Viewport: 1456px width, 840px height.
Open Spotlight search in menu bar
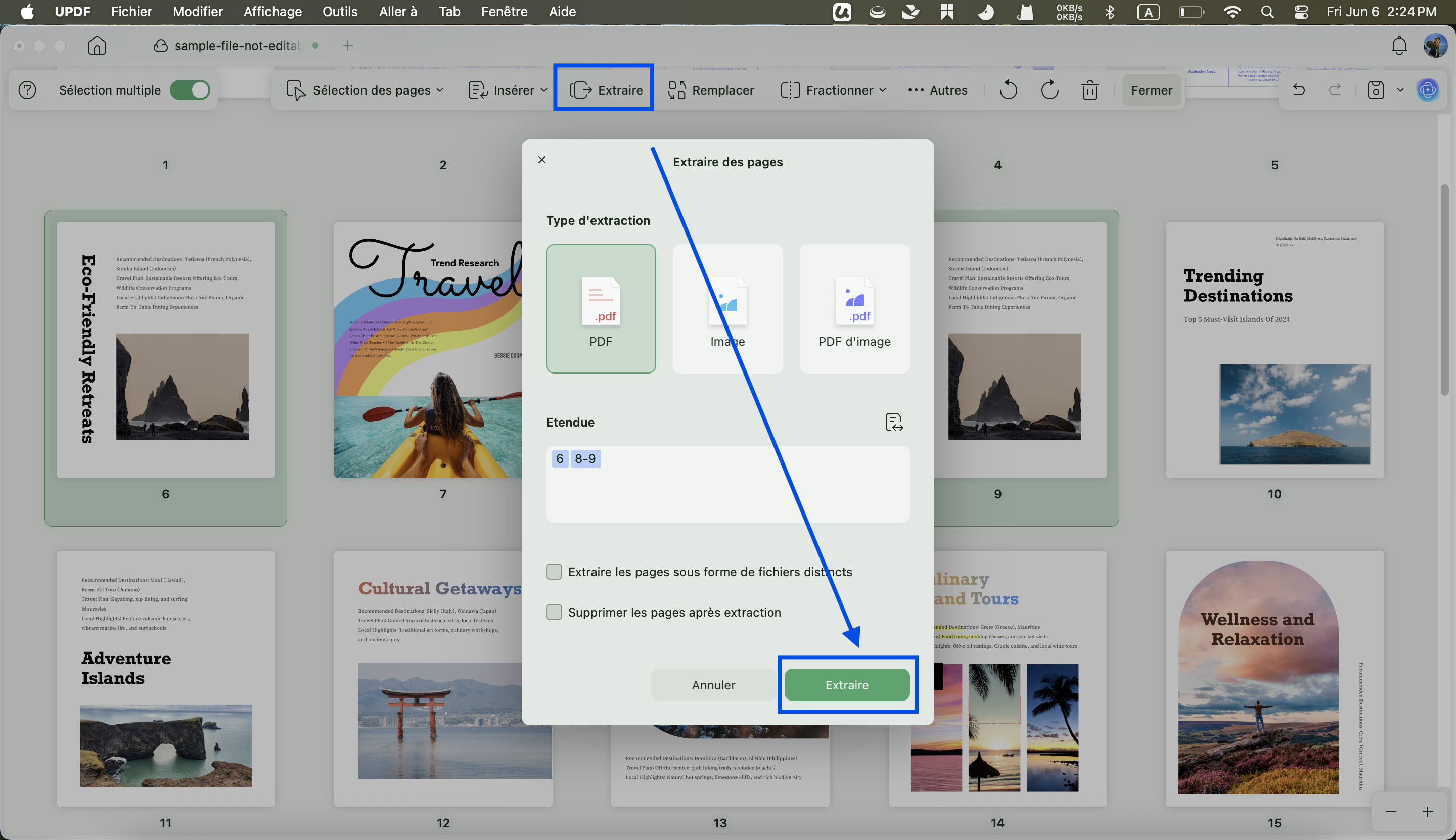coord(1267,12)
